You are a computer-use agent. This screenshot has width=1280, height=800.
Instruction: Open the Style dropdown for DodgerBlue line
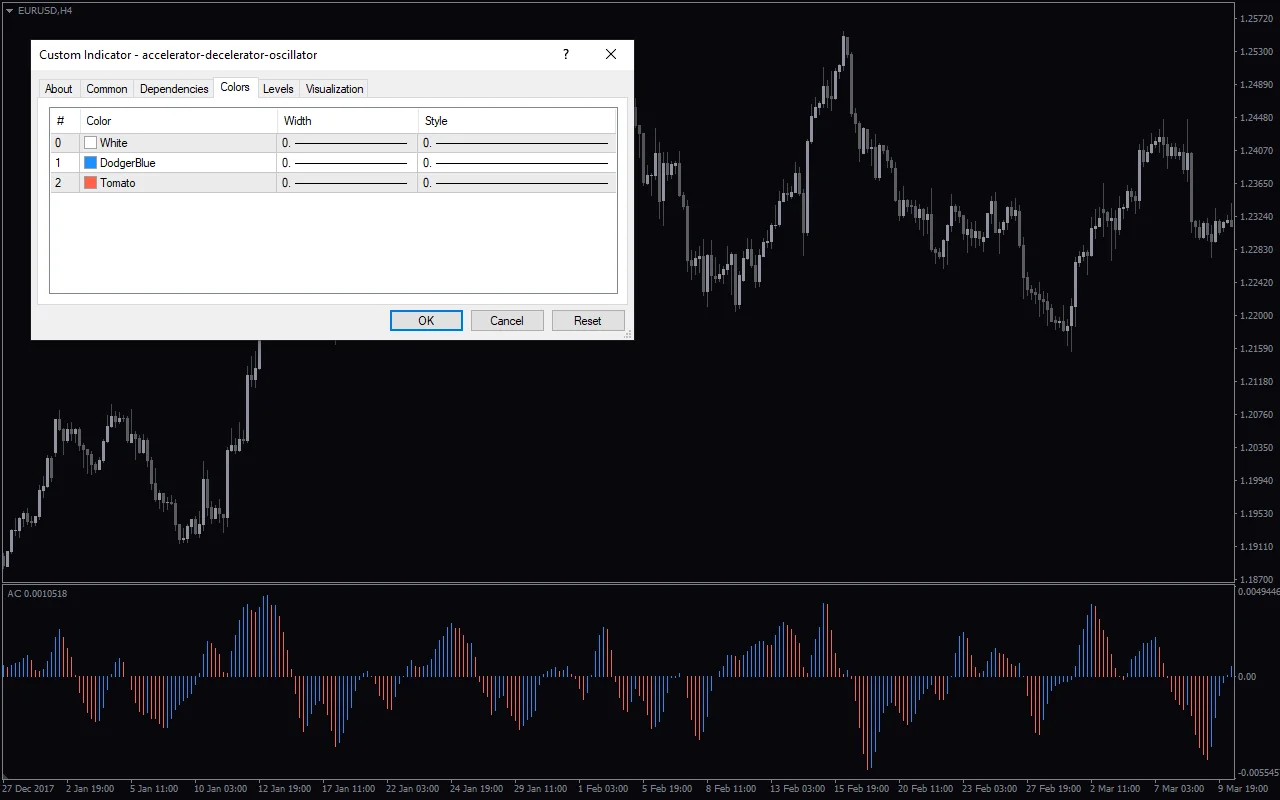(515, 162)
